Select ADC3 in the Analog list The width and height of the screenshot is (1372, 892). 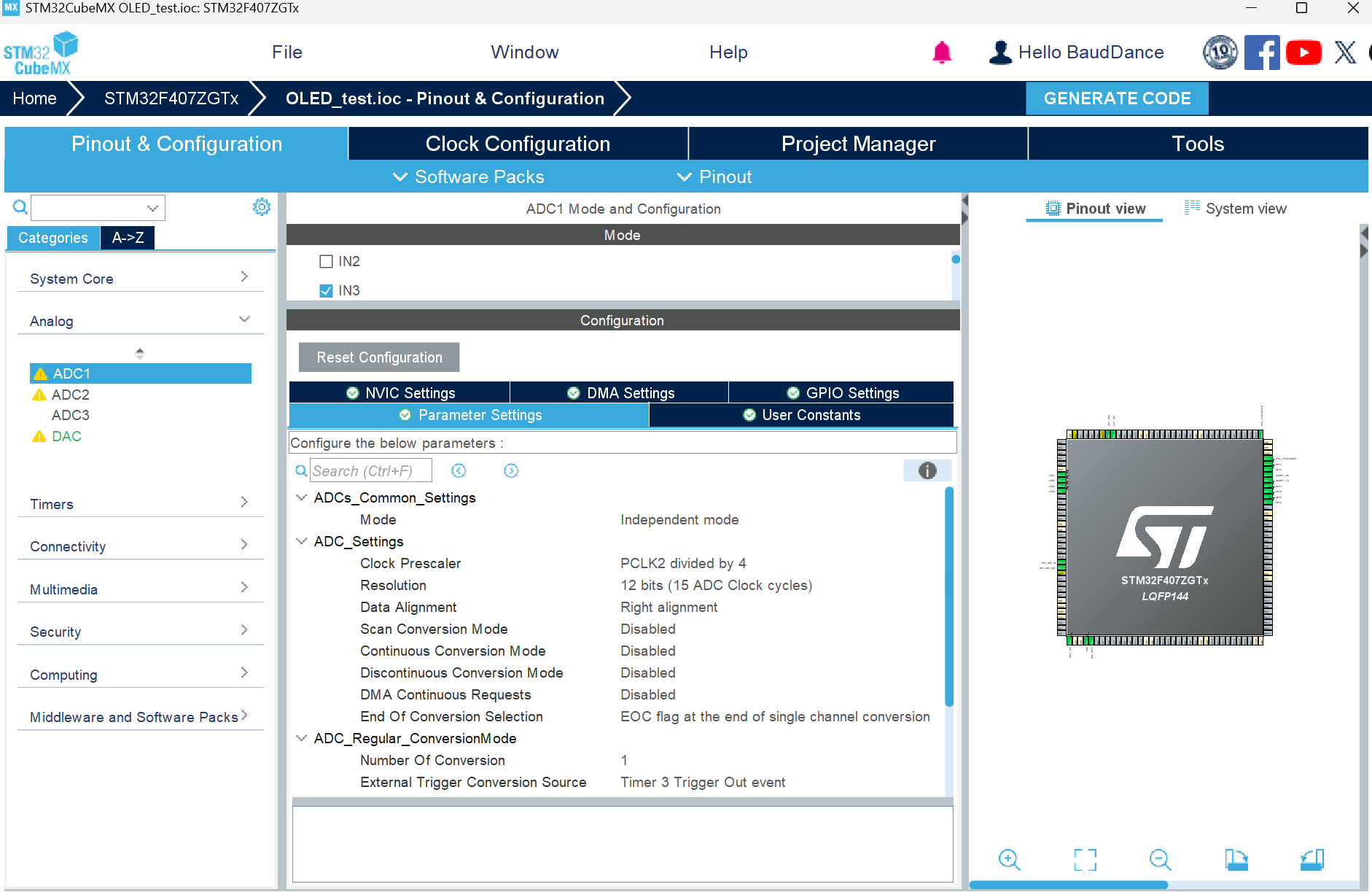pyautogui.click(x=71, y=415)
